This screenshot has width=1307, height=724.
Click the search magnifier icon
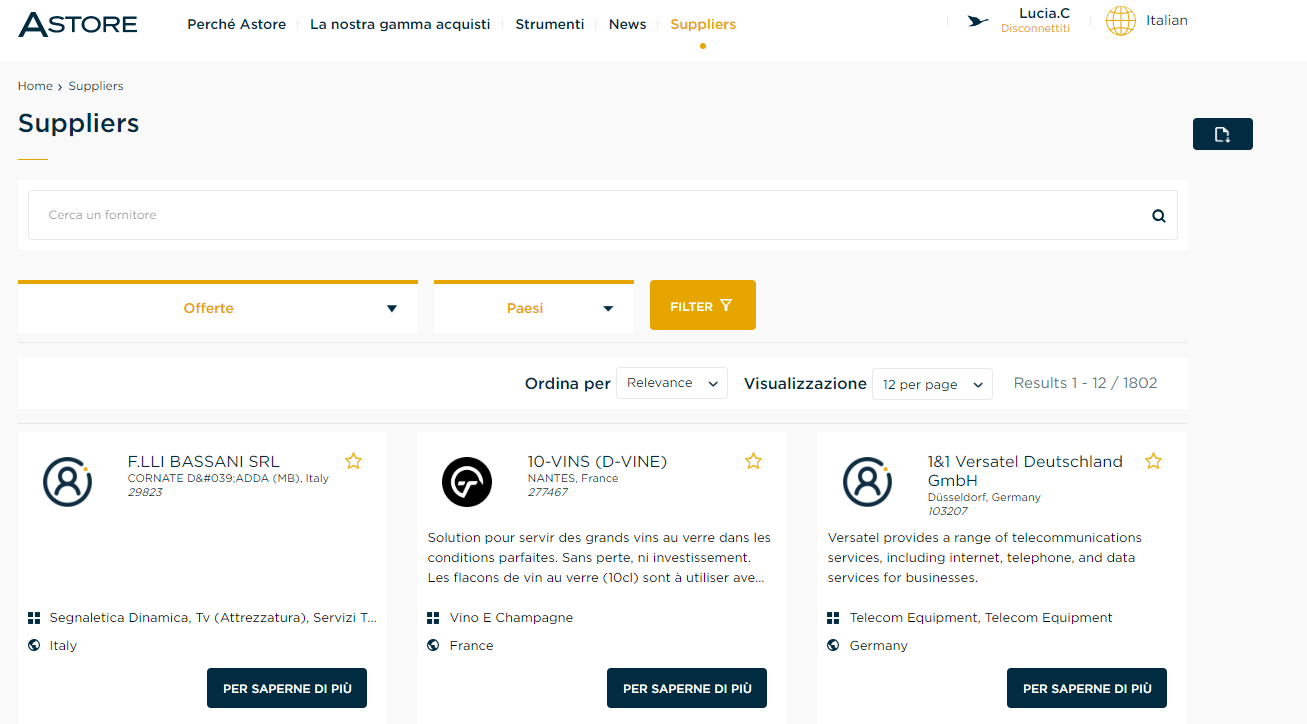pos(1159,215)
